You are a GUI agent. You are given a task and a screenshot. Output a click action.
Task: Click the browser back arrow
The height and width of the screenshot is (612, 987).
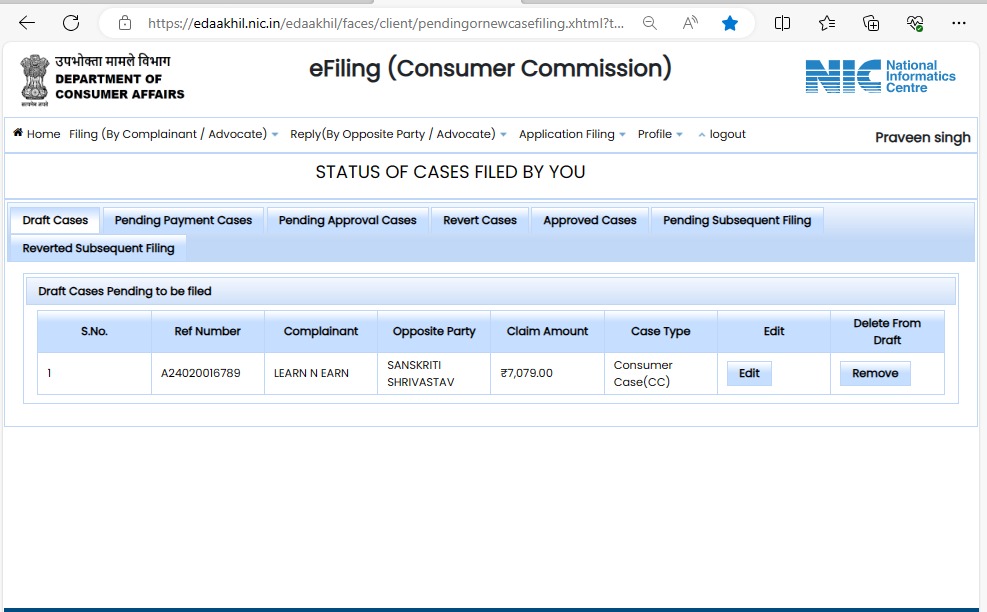(x=27, y=23)
